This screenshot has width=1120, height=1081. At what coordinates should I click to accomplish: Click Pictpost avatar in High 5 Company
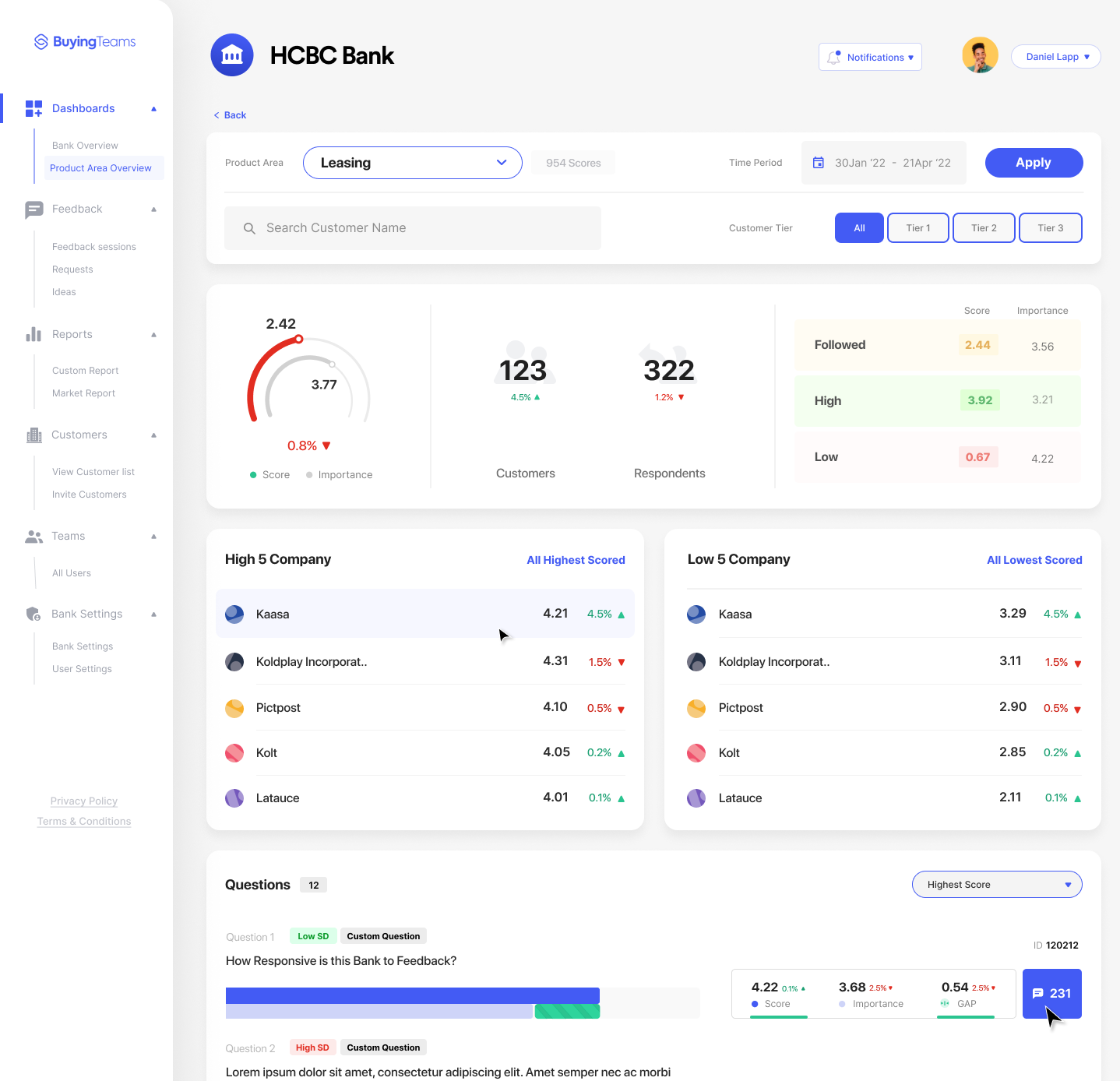234,708
